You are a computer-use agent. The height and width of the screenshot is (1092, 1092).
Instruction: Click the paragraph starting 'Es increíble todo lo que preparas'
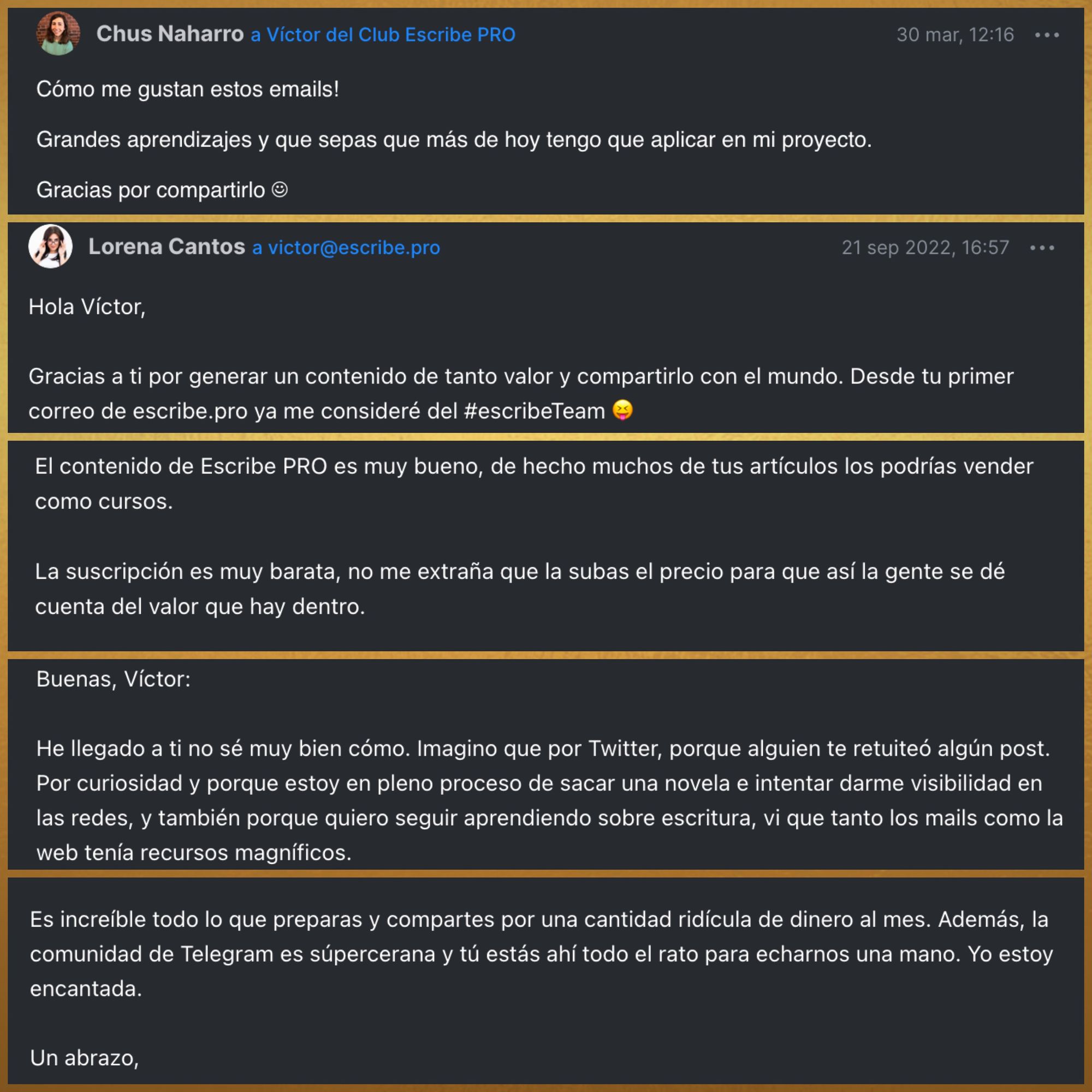pos(542,954)
